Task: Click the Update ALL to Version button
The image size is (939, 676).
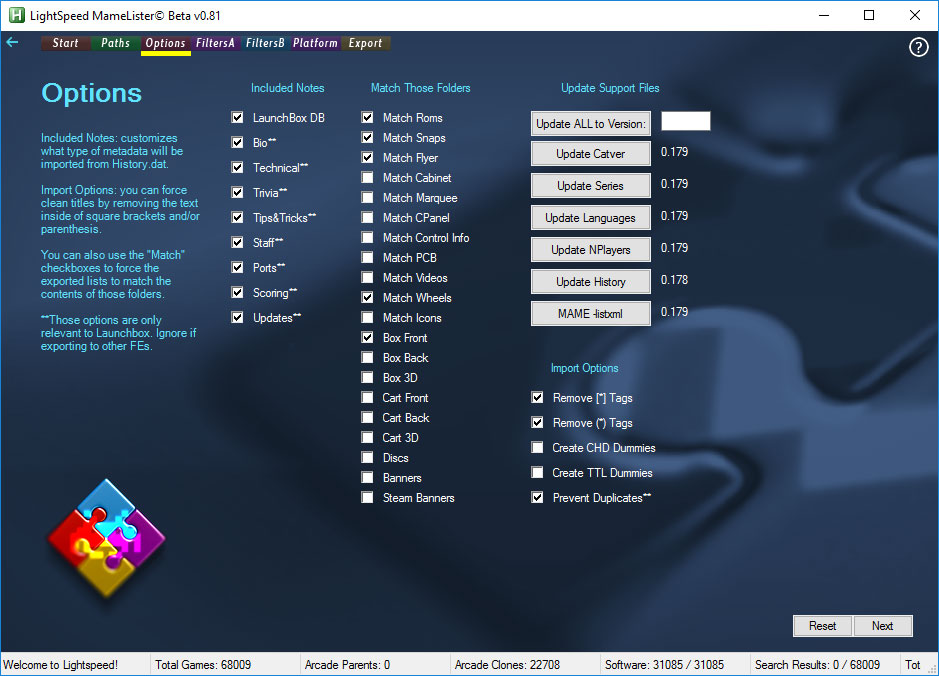Action: tap(590, 123)
